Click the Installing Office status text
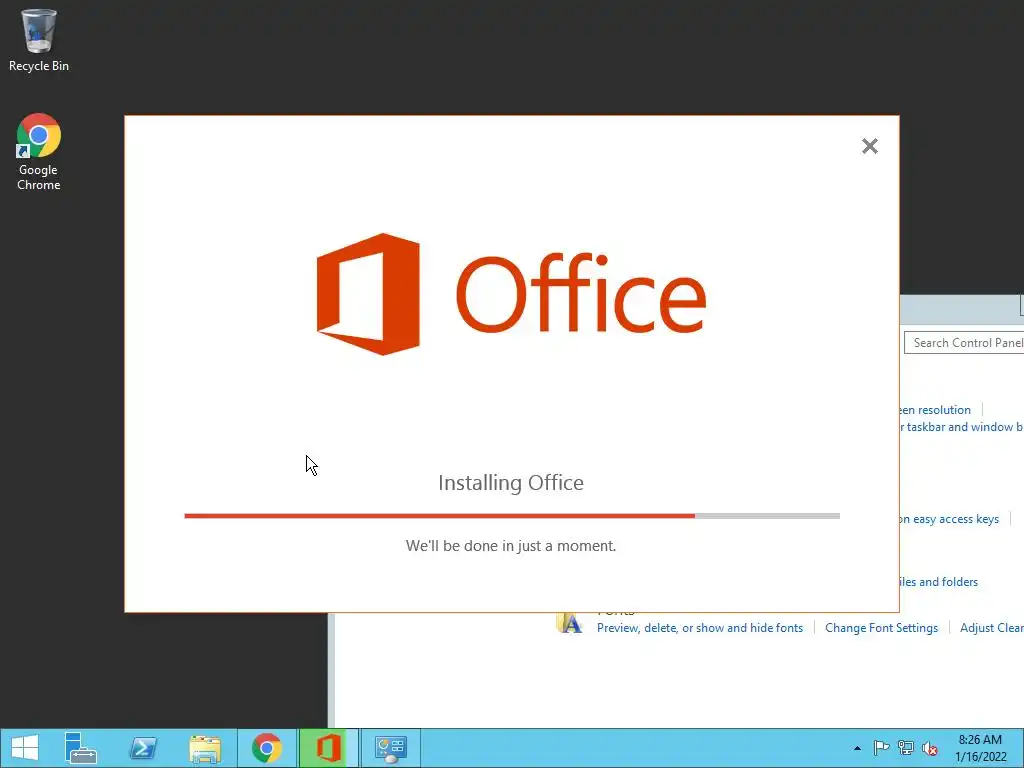 click(x=511, y=483)
